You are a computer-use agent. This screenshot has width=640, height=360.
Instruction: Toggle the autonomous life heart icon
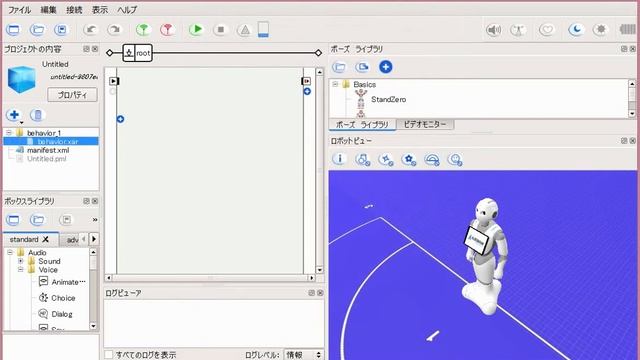point(547,30)
